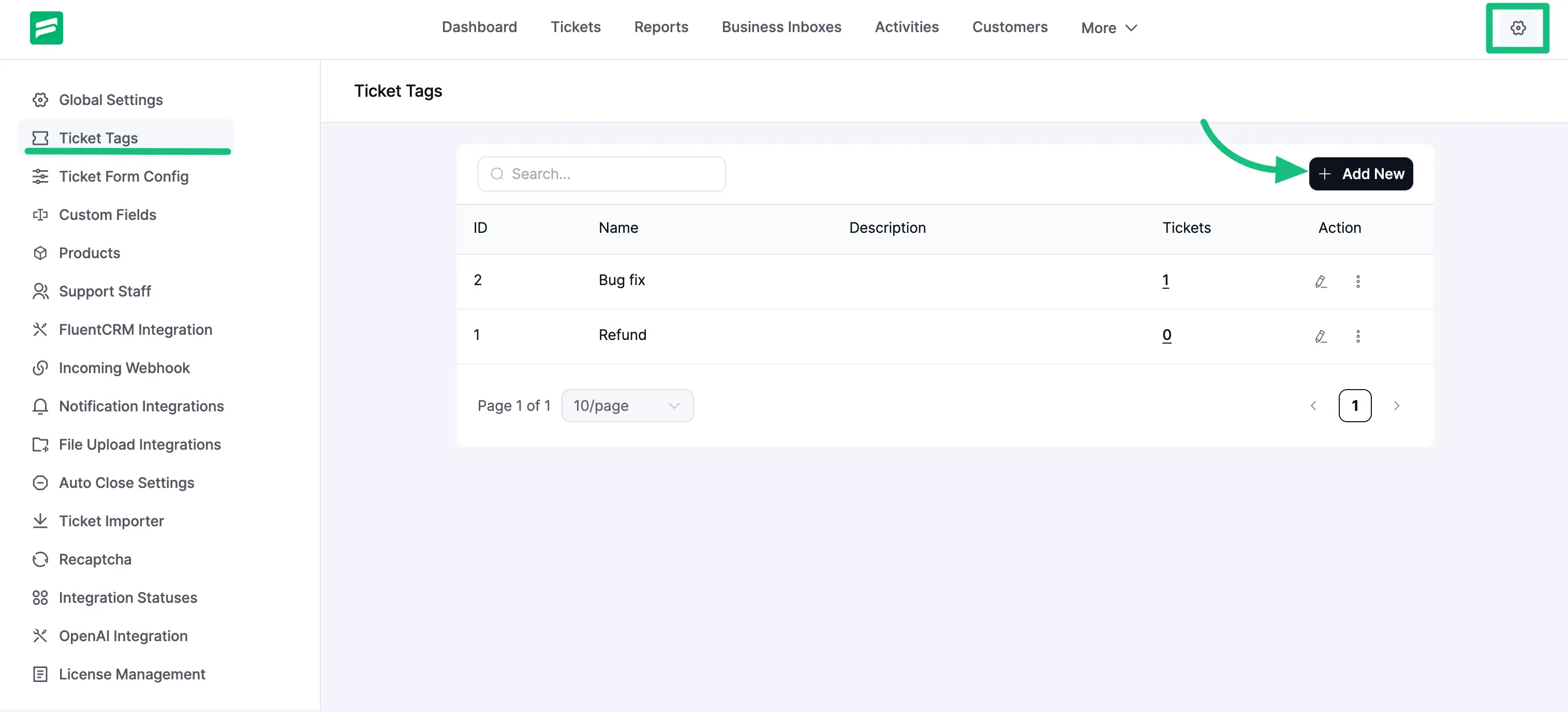This screenshot has width=1568, height=712.
Task: Click the Fluent Support logo
Action: [46, 28]
